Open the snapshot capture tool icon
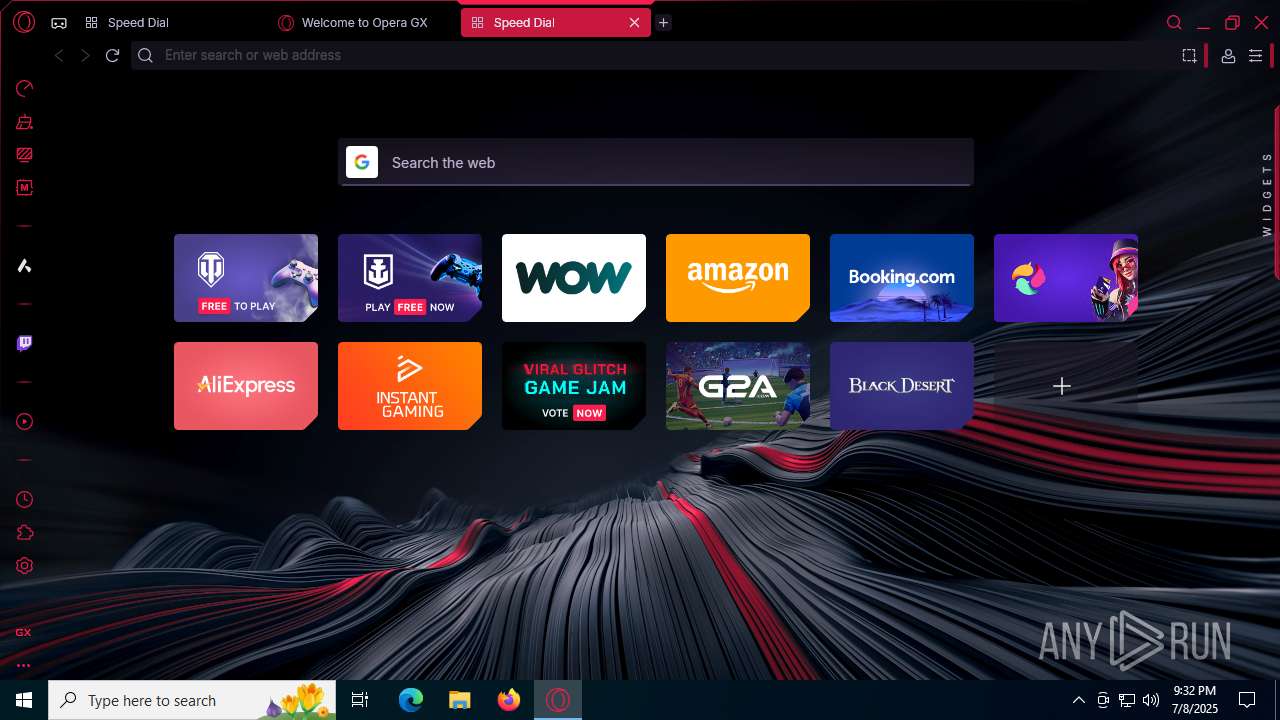Screen dimensions: 1280x720 pyautogui.click(x=1189, y=56)
